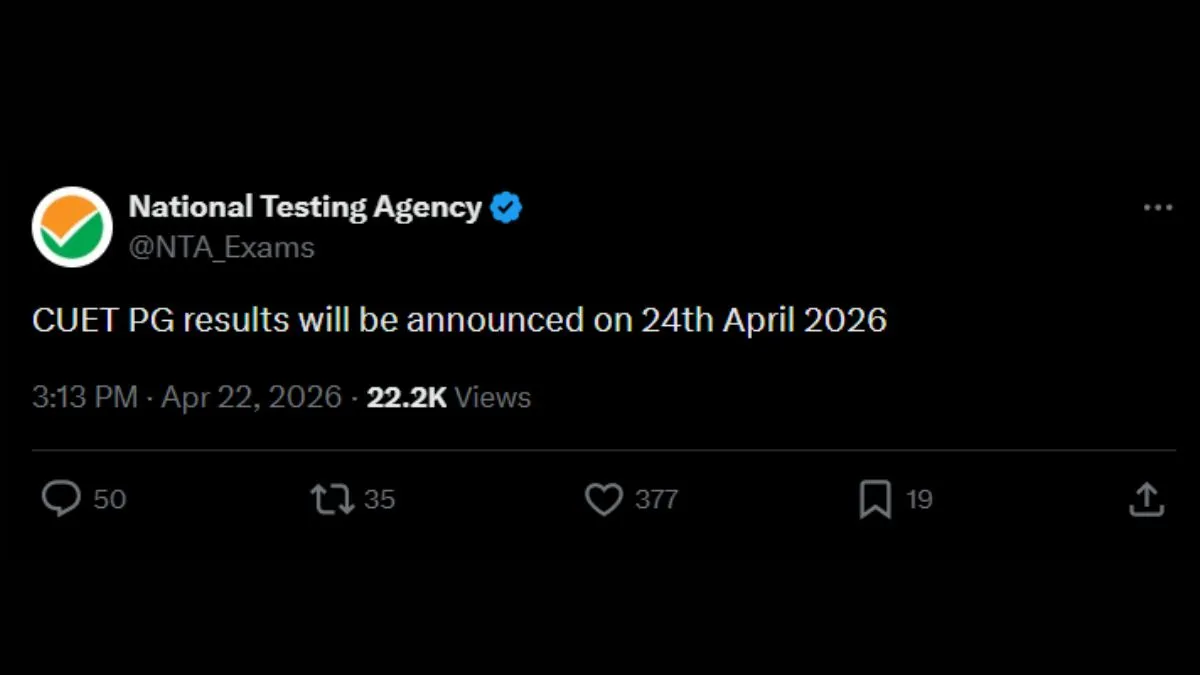Click the like count of 377
The image size is (1200, 675).
(656, 499)
